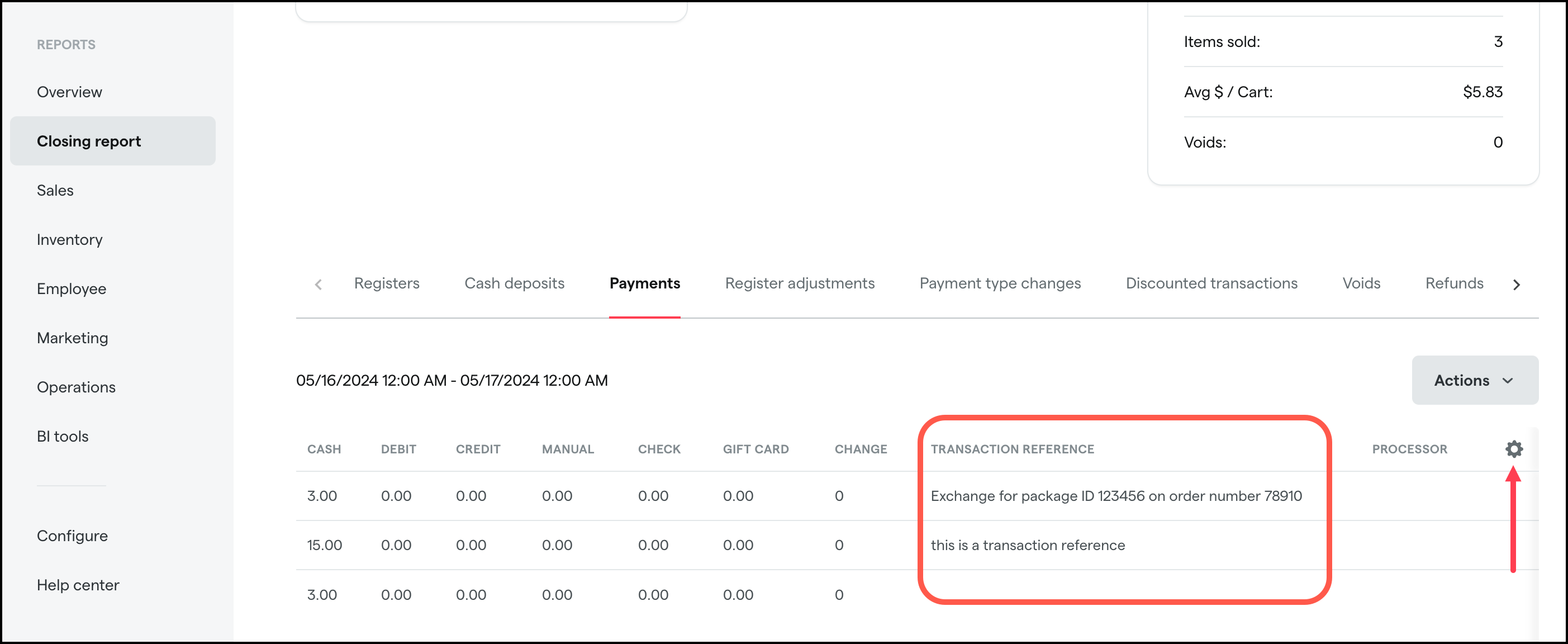The height and width of the screenshot is (644, 1568).
Task: Switch to the Discounted transactions tab
Action: tap(1211, 283)
